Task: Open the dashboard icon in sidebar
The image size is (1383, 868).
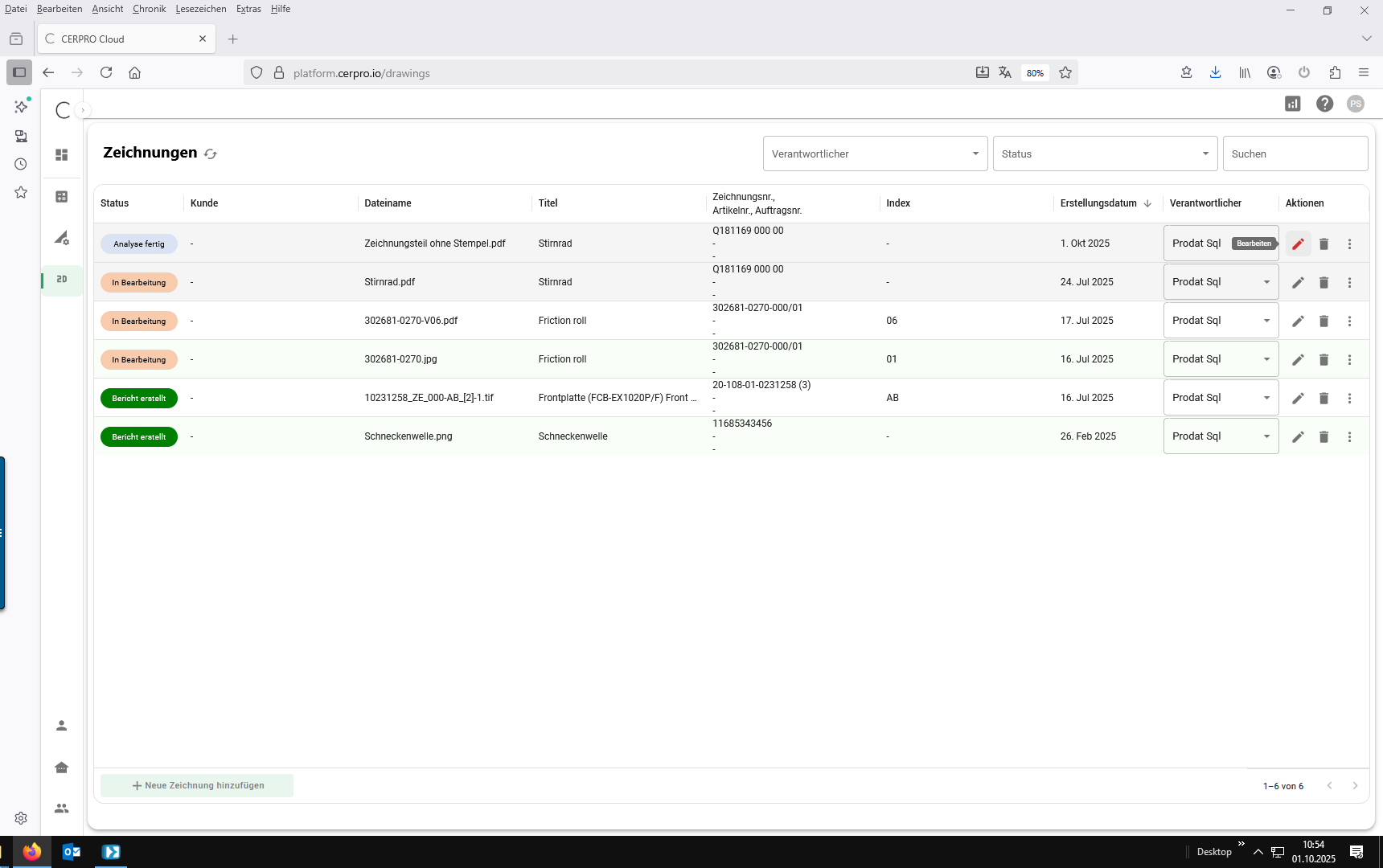Action: click(x=62, y=155)
